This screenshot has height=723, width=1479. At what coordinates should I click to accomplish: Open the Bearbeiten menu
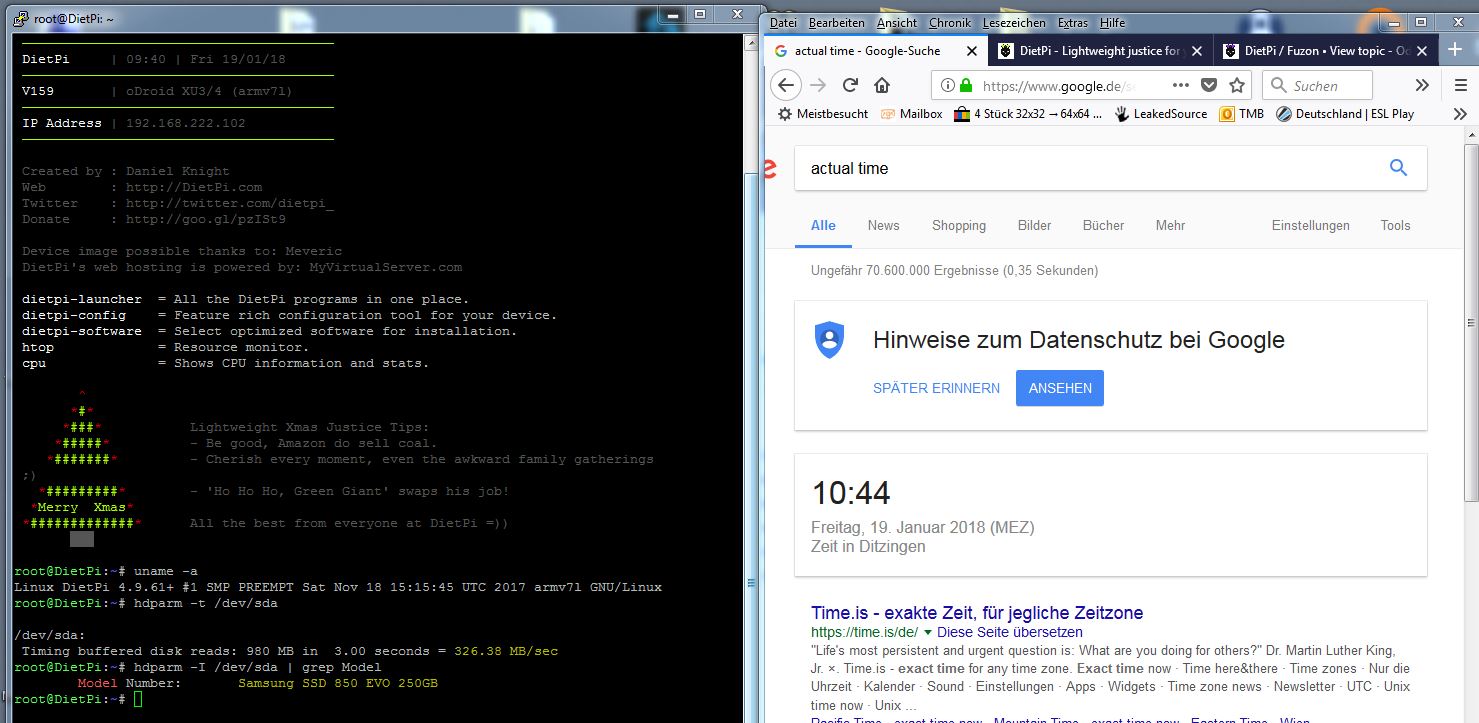837,23
